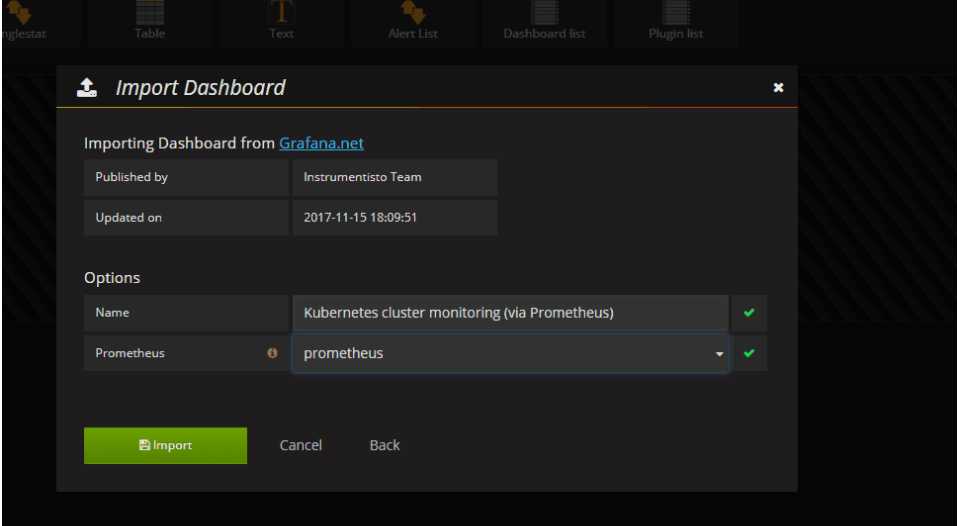The width and height of the screenshot is (958, 526).
Task: Click the green checkmark next to prometheus dropdown
Action: [749, 353]
